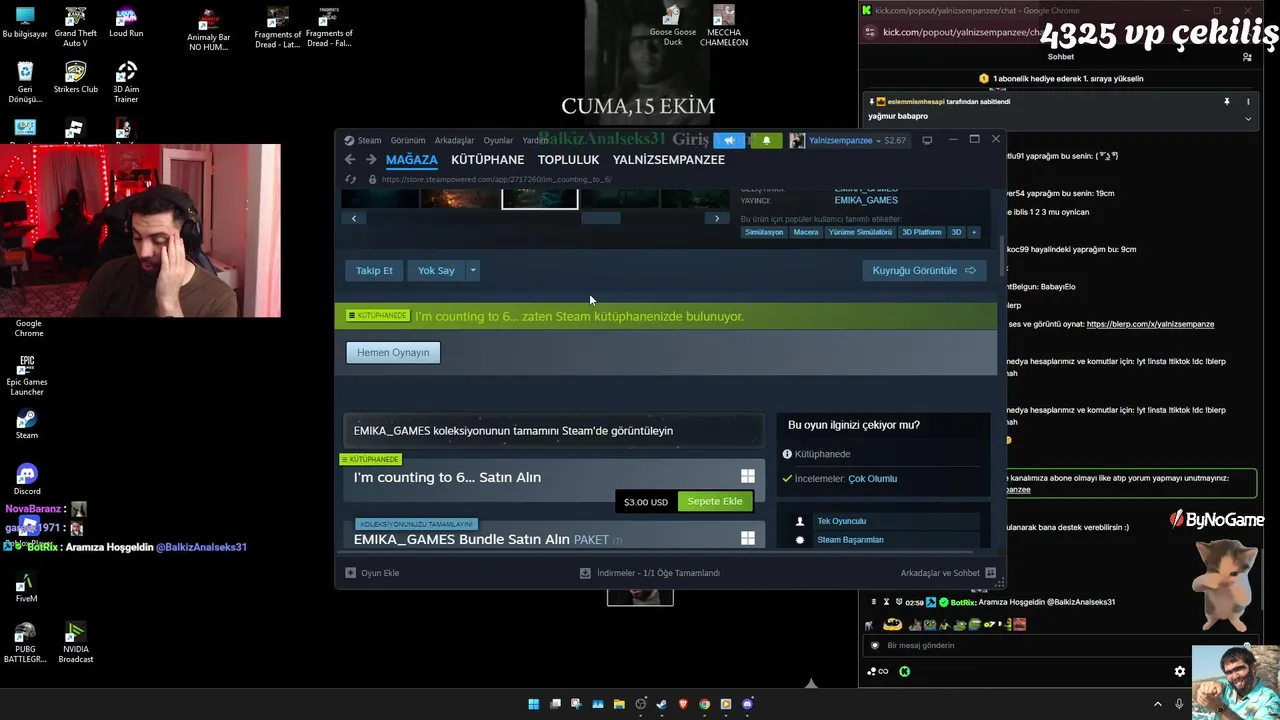Screen dimensions: 1280x720
Task: Open Görünüm menu
Action: 408,141
